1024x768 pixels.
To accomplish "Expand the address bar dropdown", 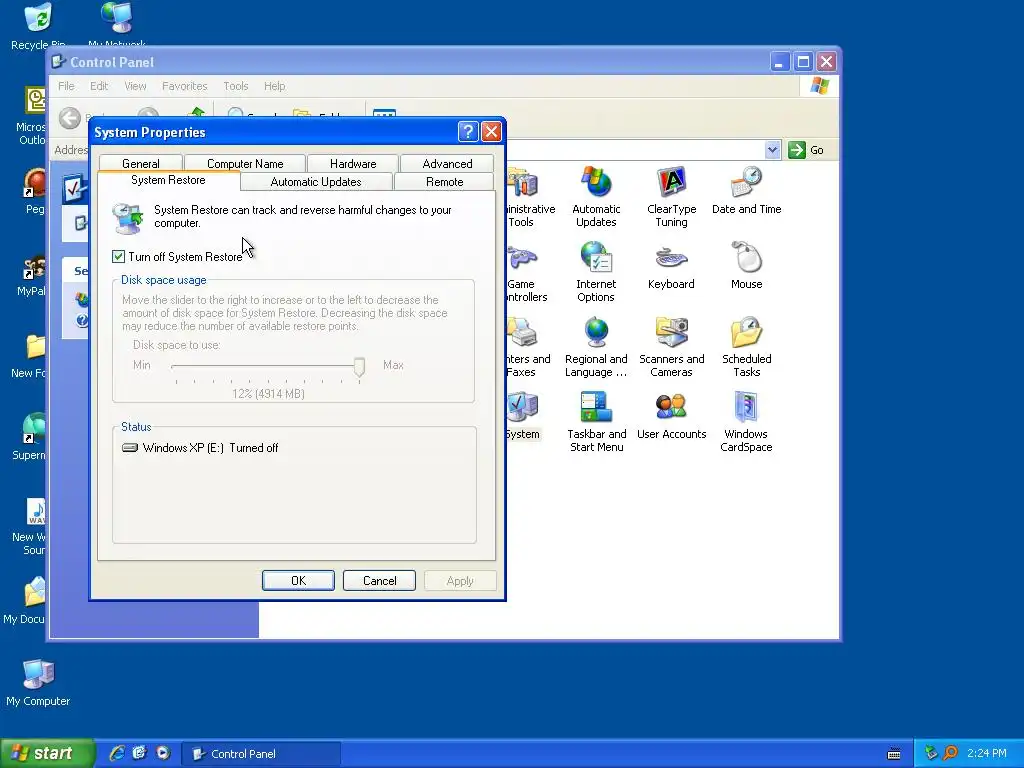I will tap(773, 150).
